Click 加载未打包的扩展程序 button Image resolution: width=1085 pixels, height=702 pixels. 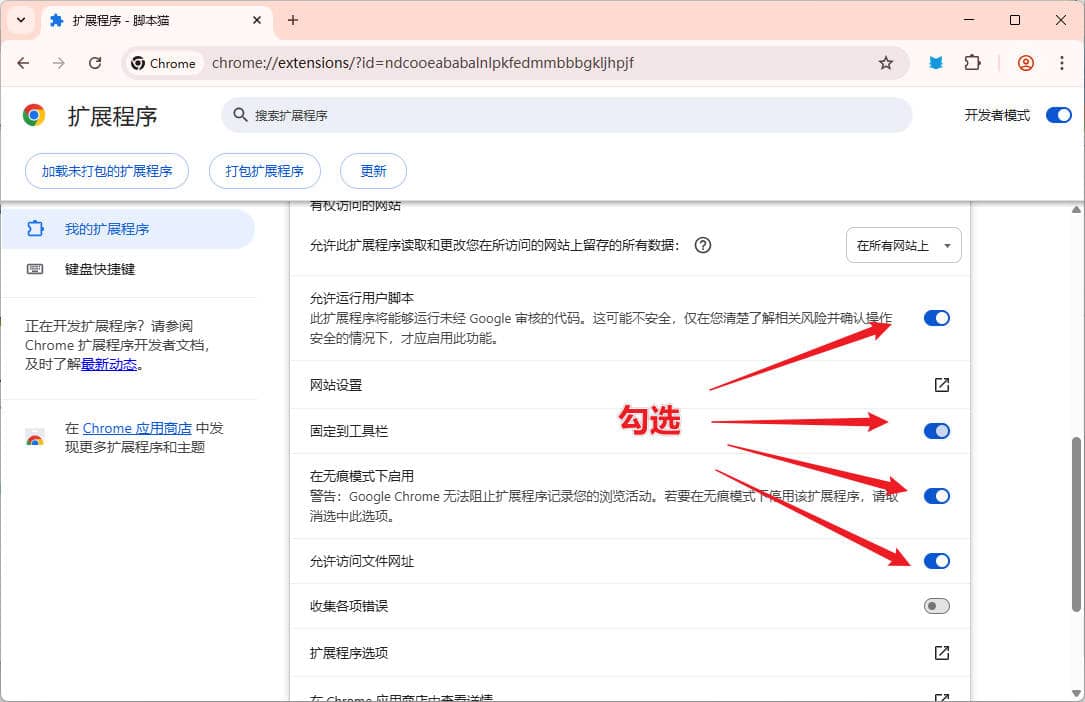click(x=107, y=171)
